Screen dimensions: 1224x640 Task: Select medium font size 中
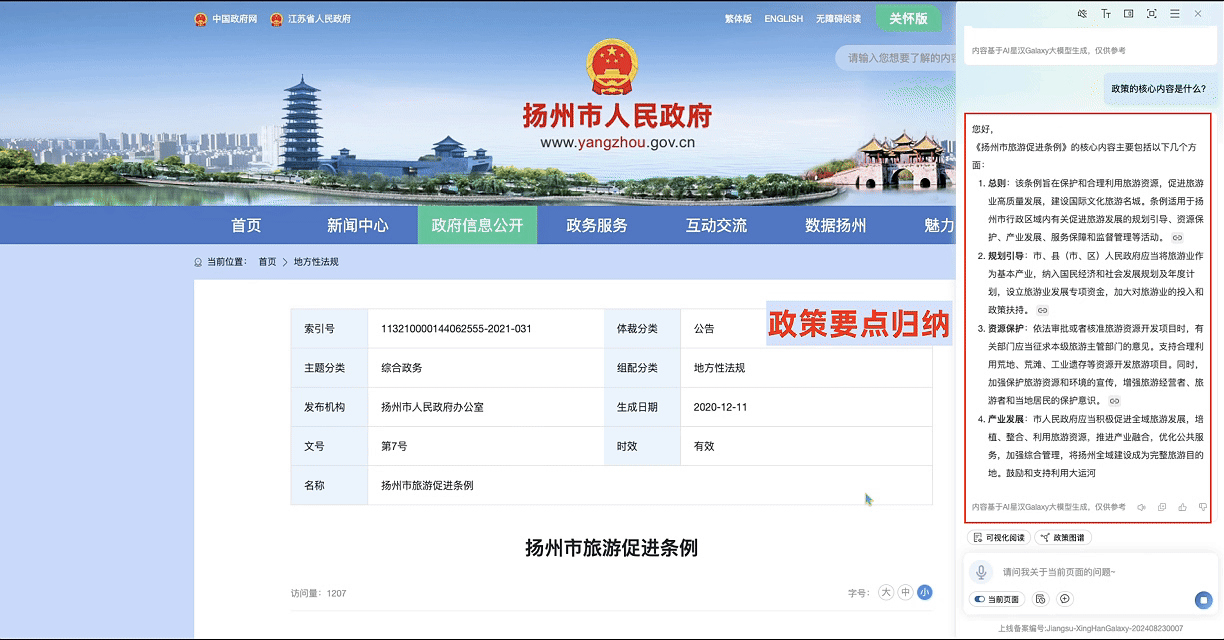coord(905,592)
